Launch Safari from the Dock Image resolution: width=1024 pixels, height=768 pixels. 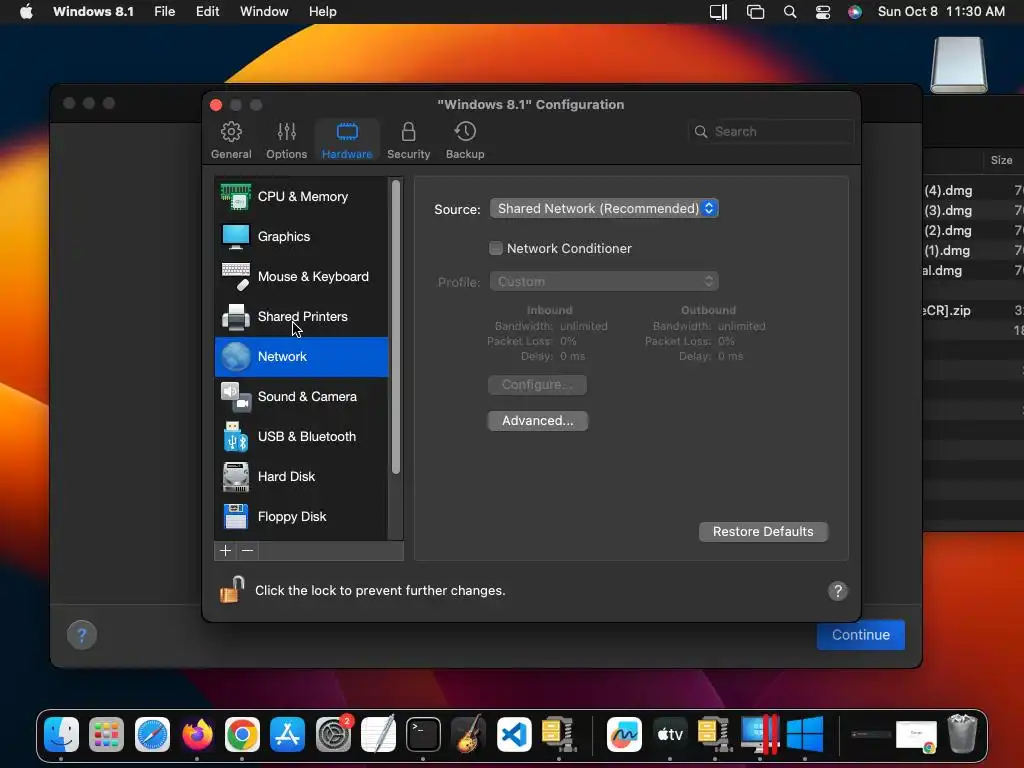click(152, 735)
